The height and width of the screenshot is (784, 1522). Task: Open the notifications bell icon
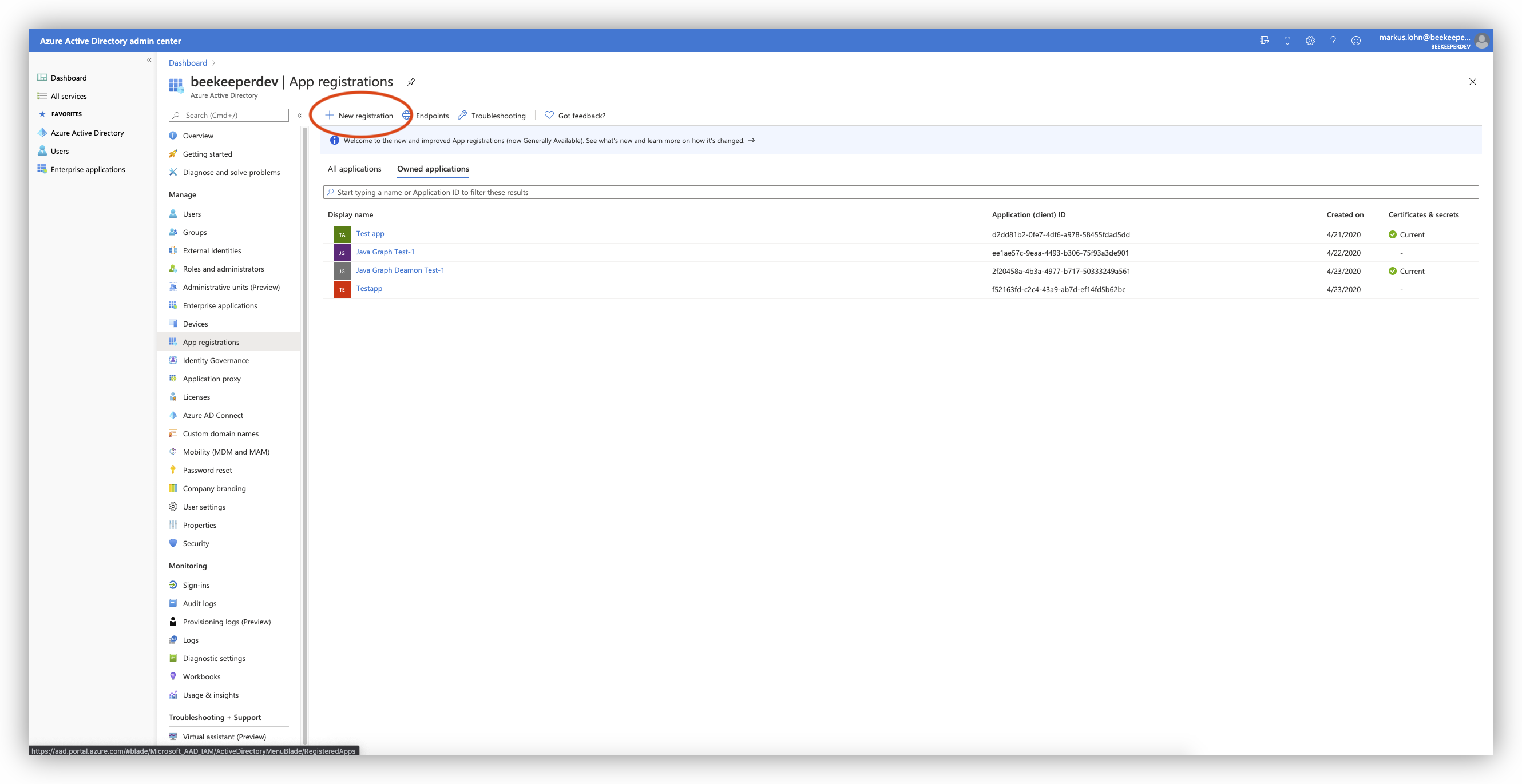click(1287, 40)
